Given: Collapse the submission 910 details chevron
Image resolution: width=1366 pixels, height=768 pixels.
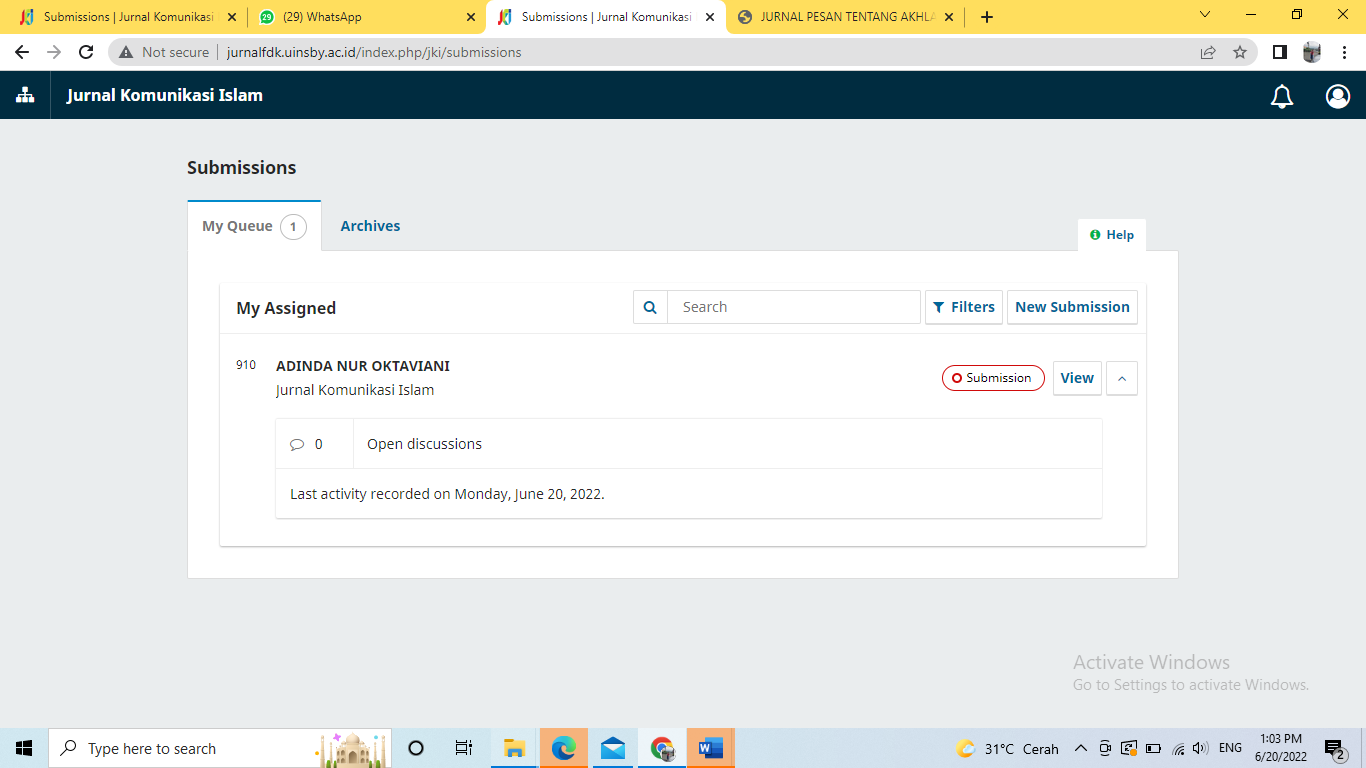Looking at the screenshot, I should pyautogui.click(x=1121, y=378).
